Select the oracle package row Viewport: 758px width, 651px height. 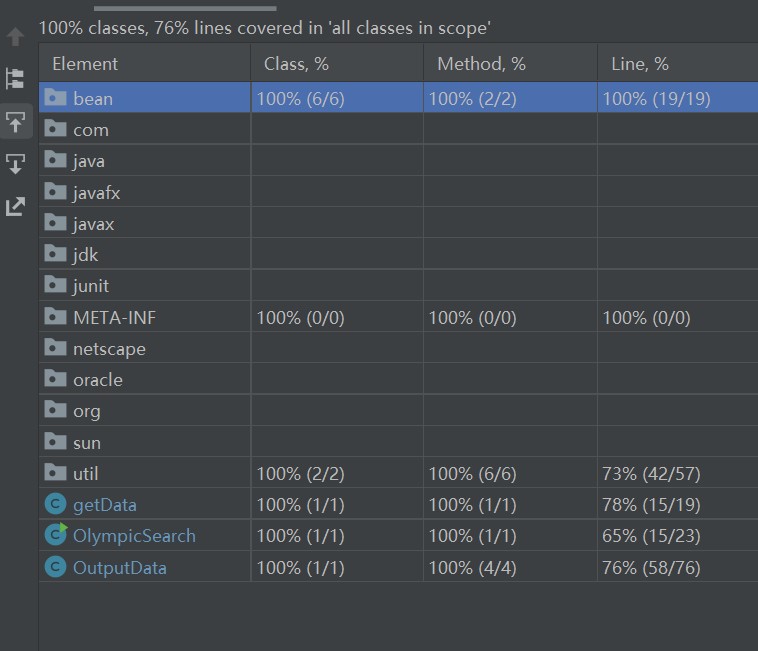pyautogui.click(x=398, y=379)
